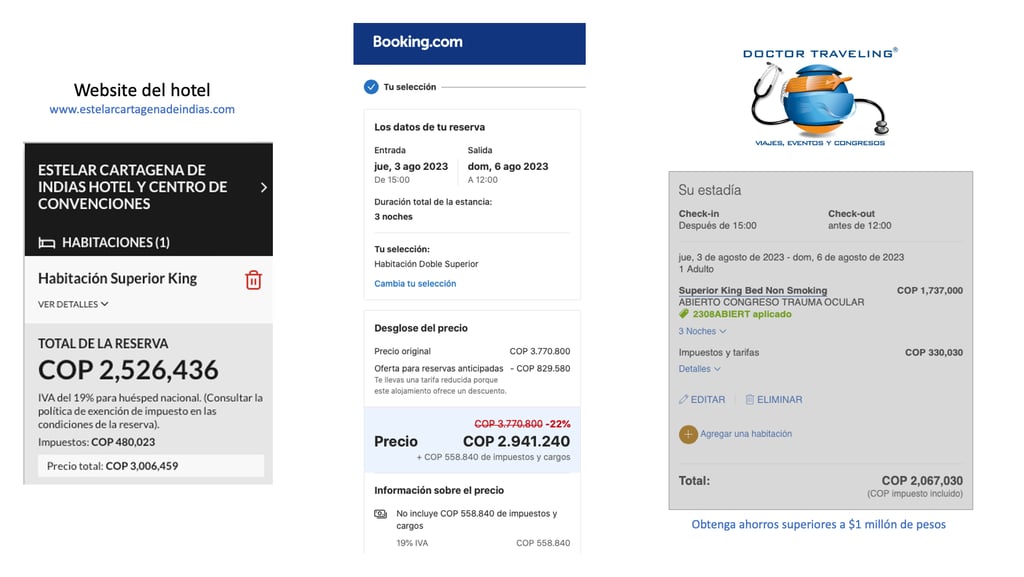Click the trash icon next to ELIMINAR
Viewport: 1024px width, 577px height.
click(750, 400)
